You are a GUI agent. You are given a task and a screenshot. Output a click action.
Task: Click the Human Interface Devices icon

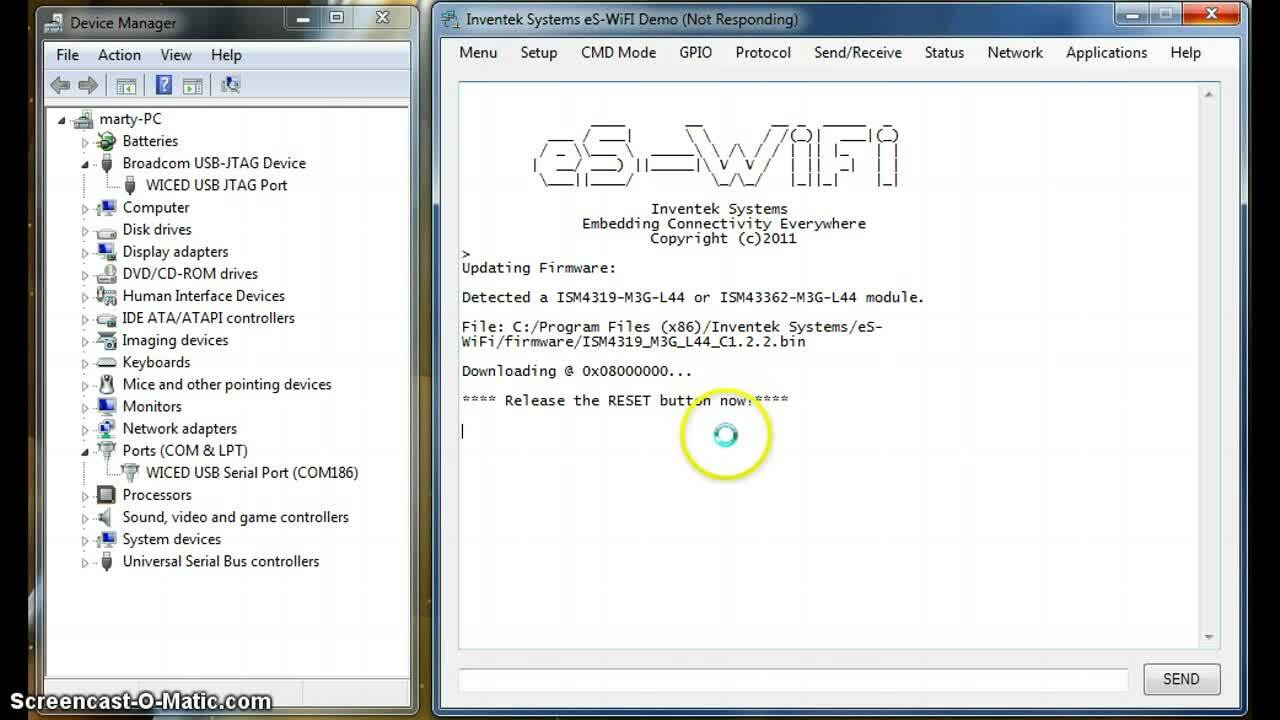(x=106, y=295)
